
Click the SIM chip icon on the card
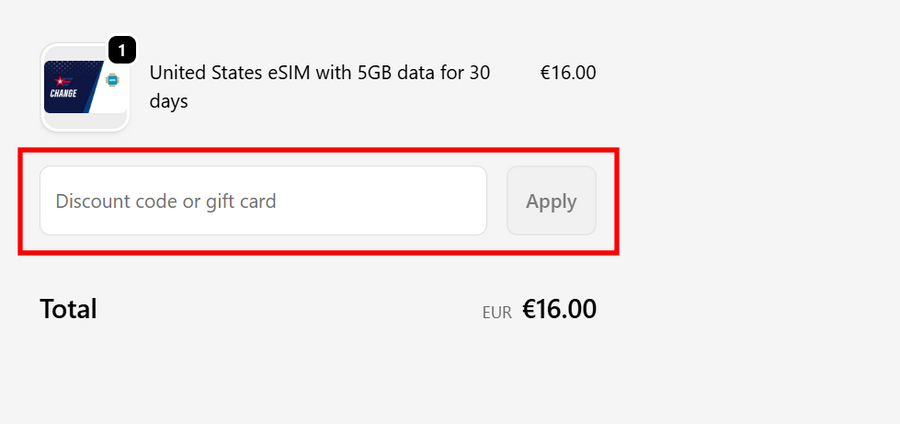pos(112,80)
